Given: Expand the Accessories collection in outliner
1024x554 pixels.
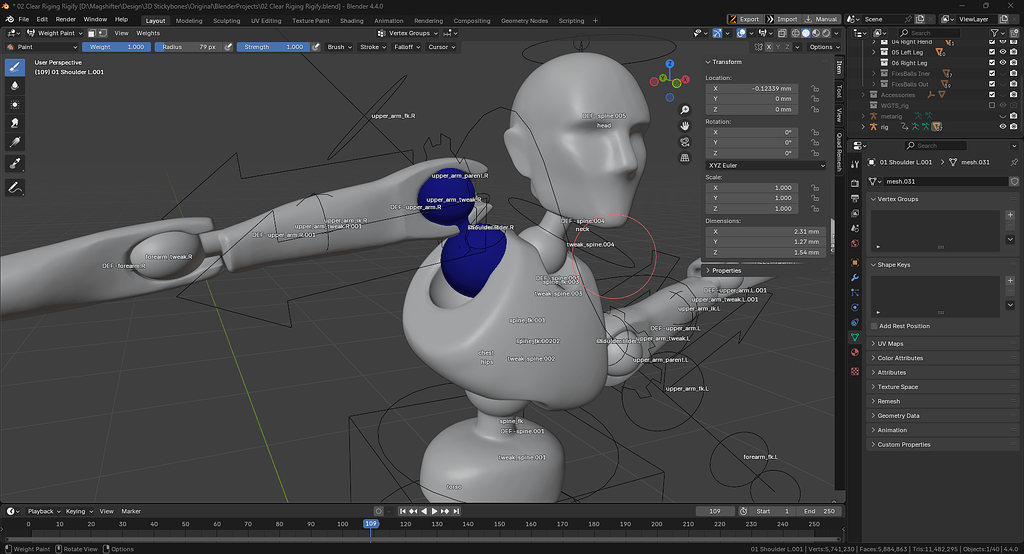Looking at the screenshot, I should [x=863, y=95].
